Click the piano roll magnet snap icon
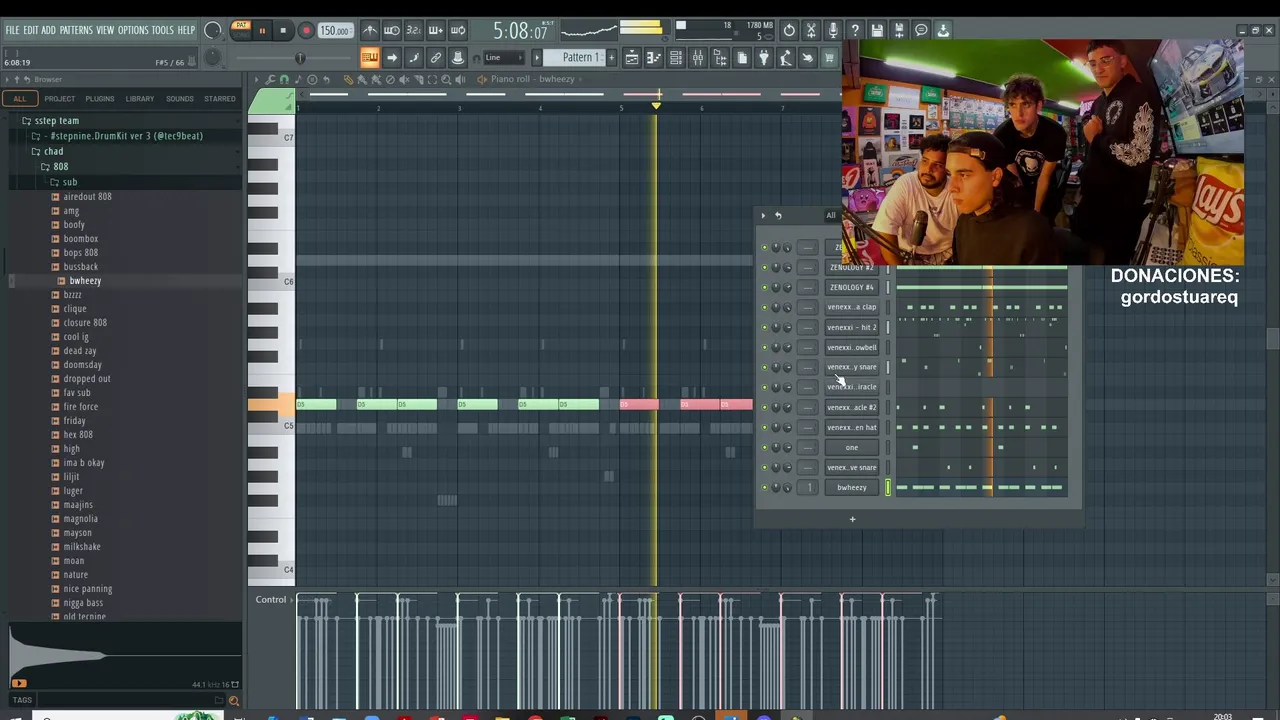 [284, 79]
